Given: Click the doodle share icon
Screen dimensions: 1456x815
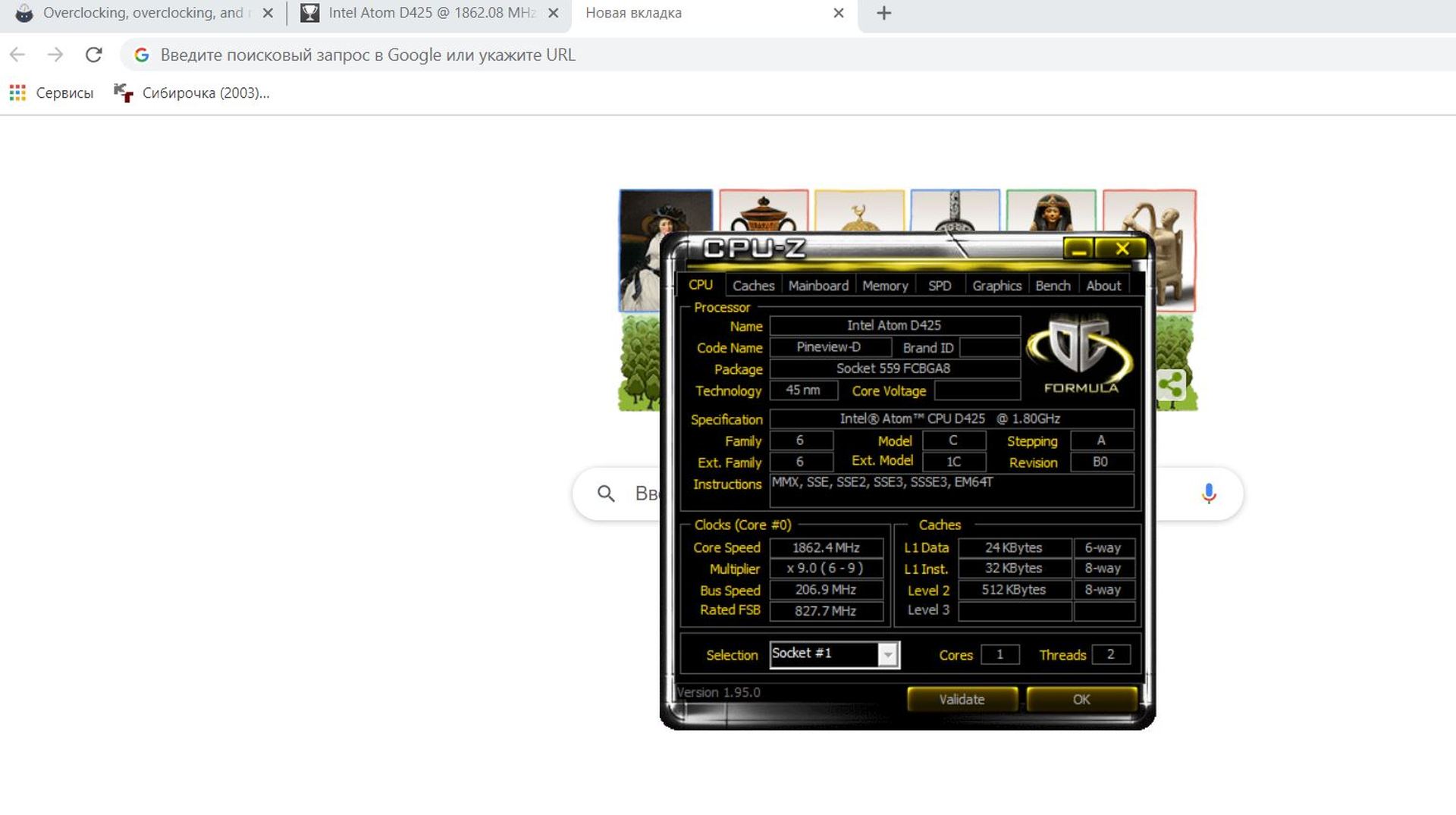Looking at the screenshot, I should tap(1171, 385).
